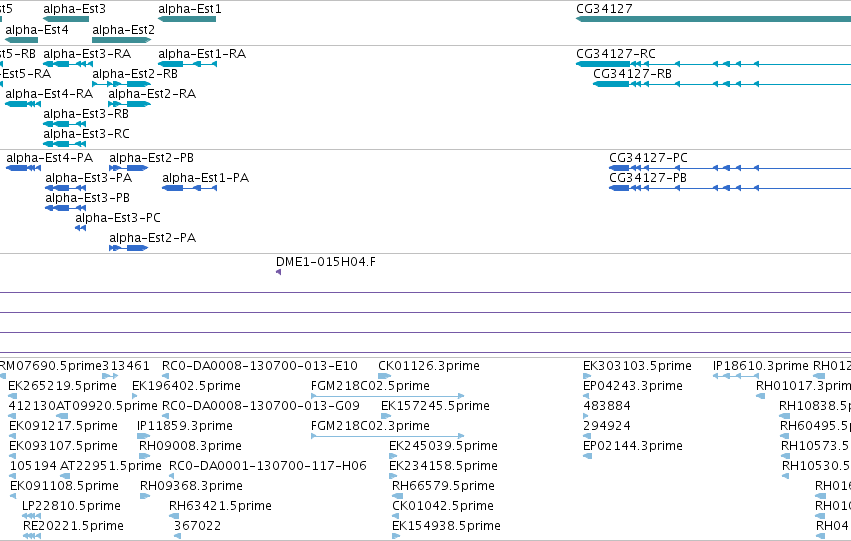Select RC0-DA0001-130700-117-H06 EST
Viewport: 851px width, 541px height.
point(173,475)
